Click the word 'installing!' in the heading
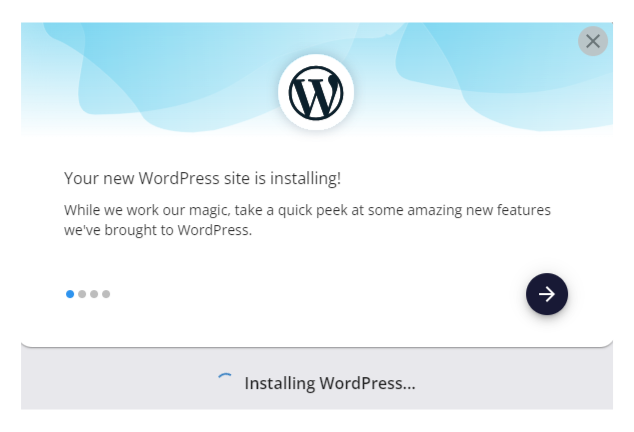The image size is (634, 432). tap(305, 178)
